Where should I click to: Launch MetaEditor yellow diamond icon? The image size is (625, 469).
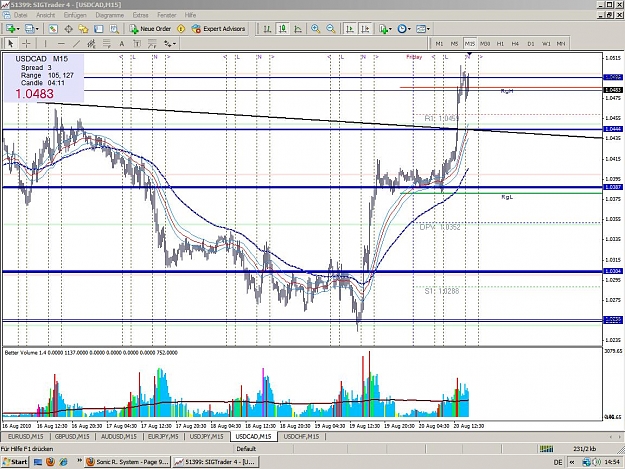click(181, 29)
